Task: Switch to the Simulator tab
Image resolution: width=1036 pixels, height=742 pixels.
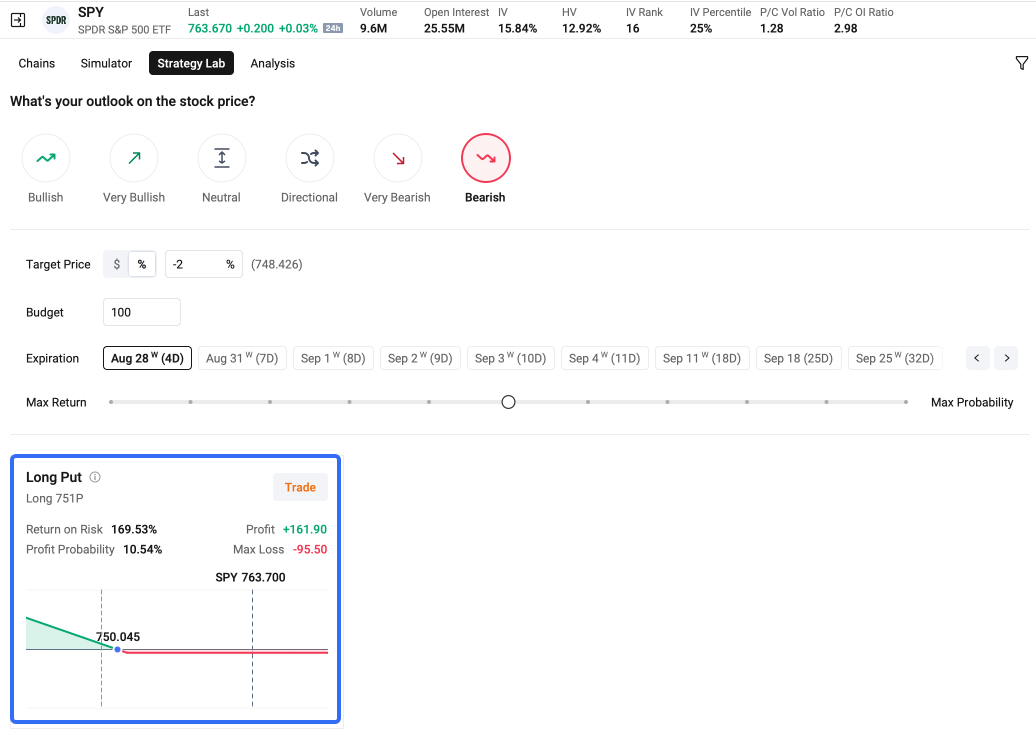Action: (106, 63)
